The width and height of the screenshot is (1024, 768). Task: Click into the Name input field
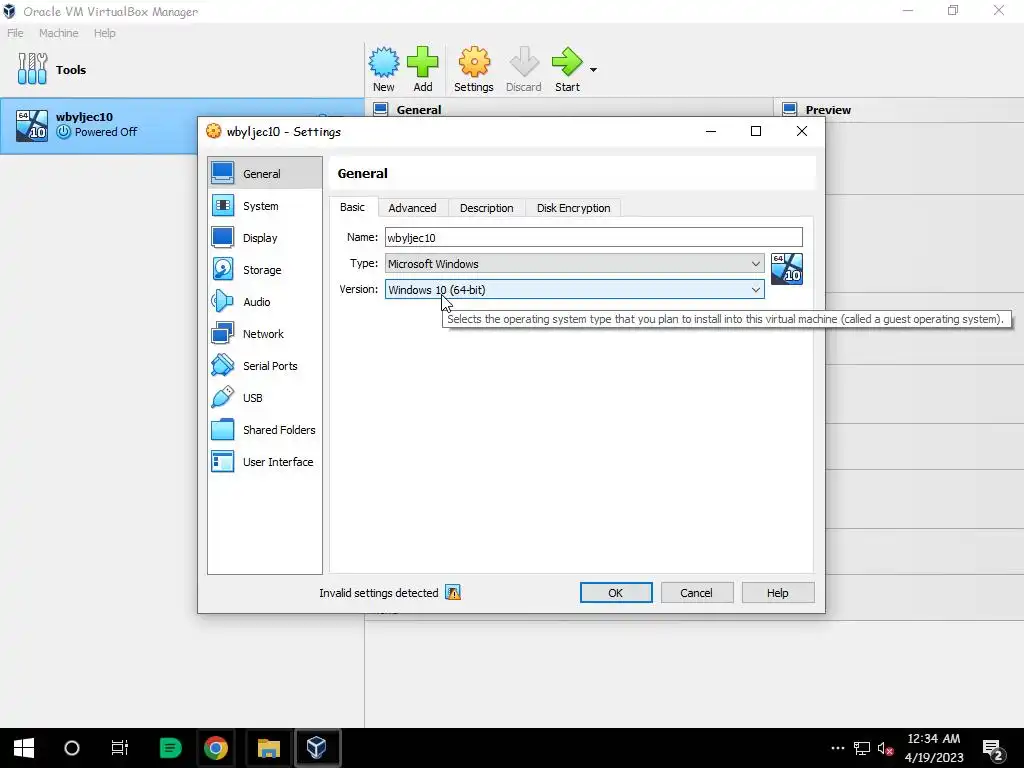(x=594, y=237)
